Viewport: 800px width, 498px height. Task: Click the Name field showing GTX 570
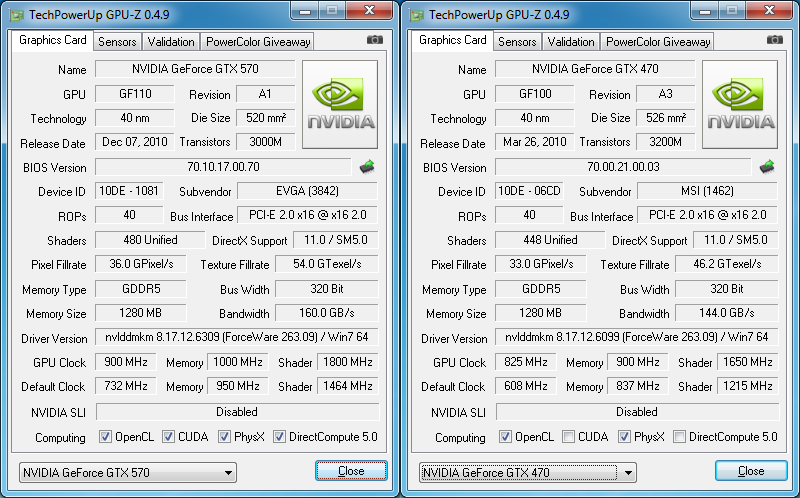click(x=195, y=69)
